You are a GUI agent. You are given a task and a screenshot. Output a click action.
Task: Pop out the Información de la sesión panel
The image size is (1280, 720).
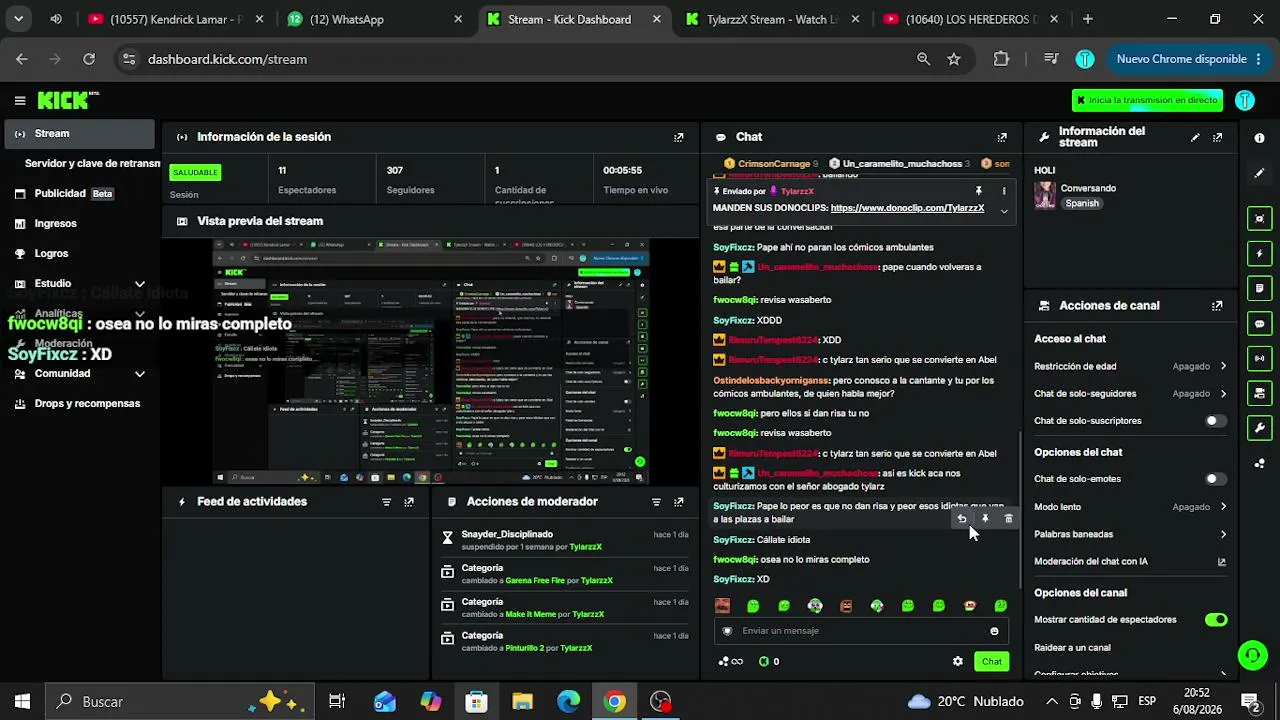pos(679,137)
